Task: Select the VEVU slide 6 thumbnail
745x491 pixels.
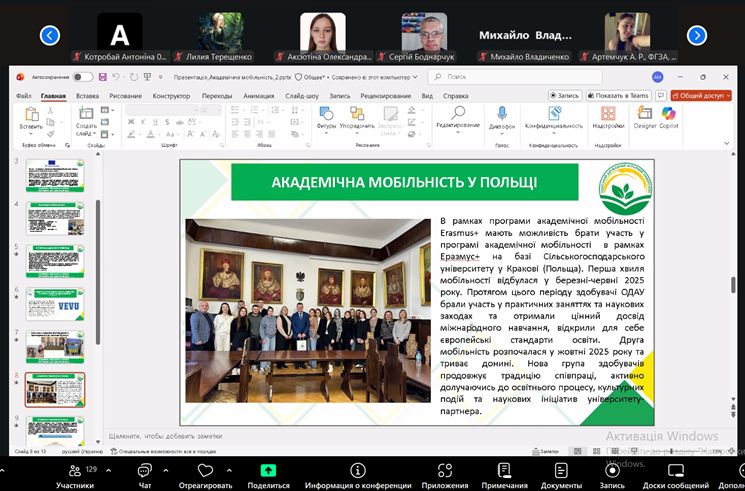Action: coord(55,304)
